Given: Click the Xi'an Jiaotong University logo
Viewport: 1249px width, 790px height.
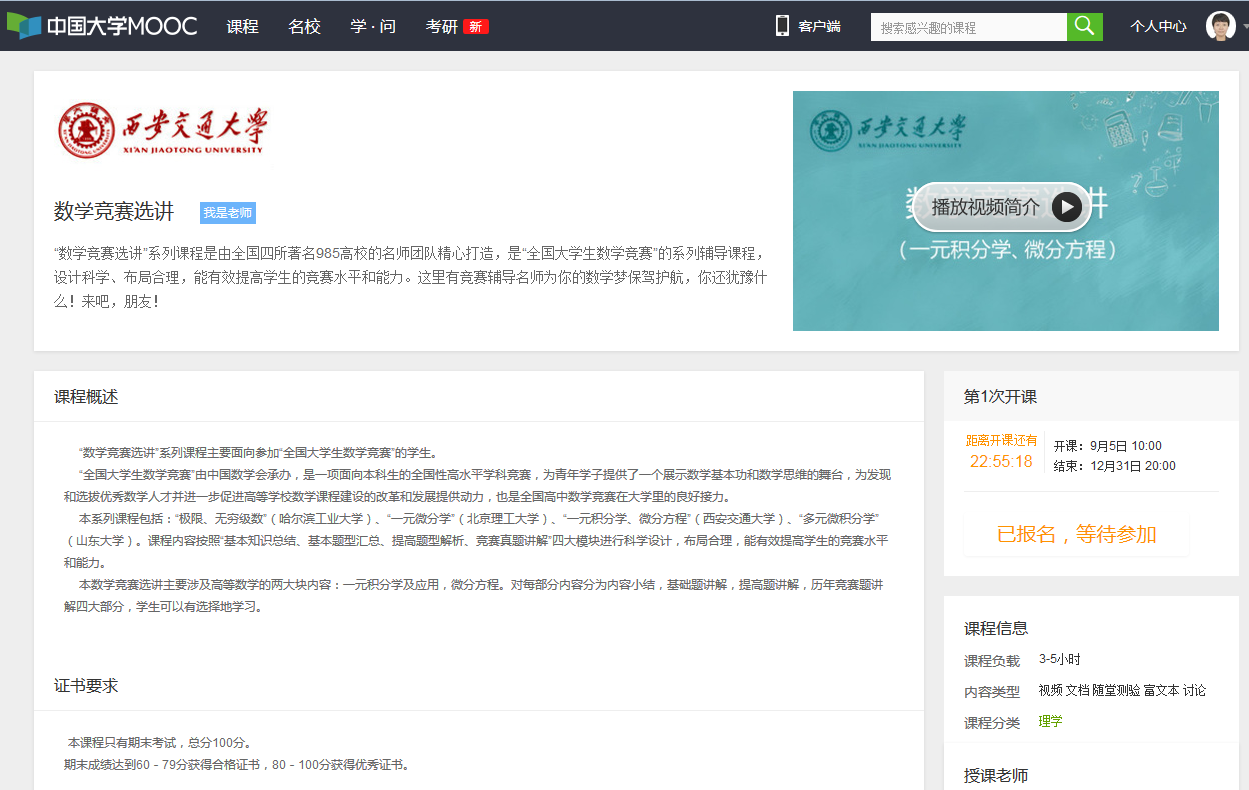Looking at the screenshot, I should 163,129.
